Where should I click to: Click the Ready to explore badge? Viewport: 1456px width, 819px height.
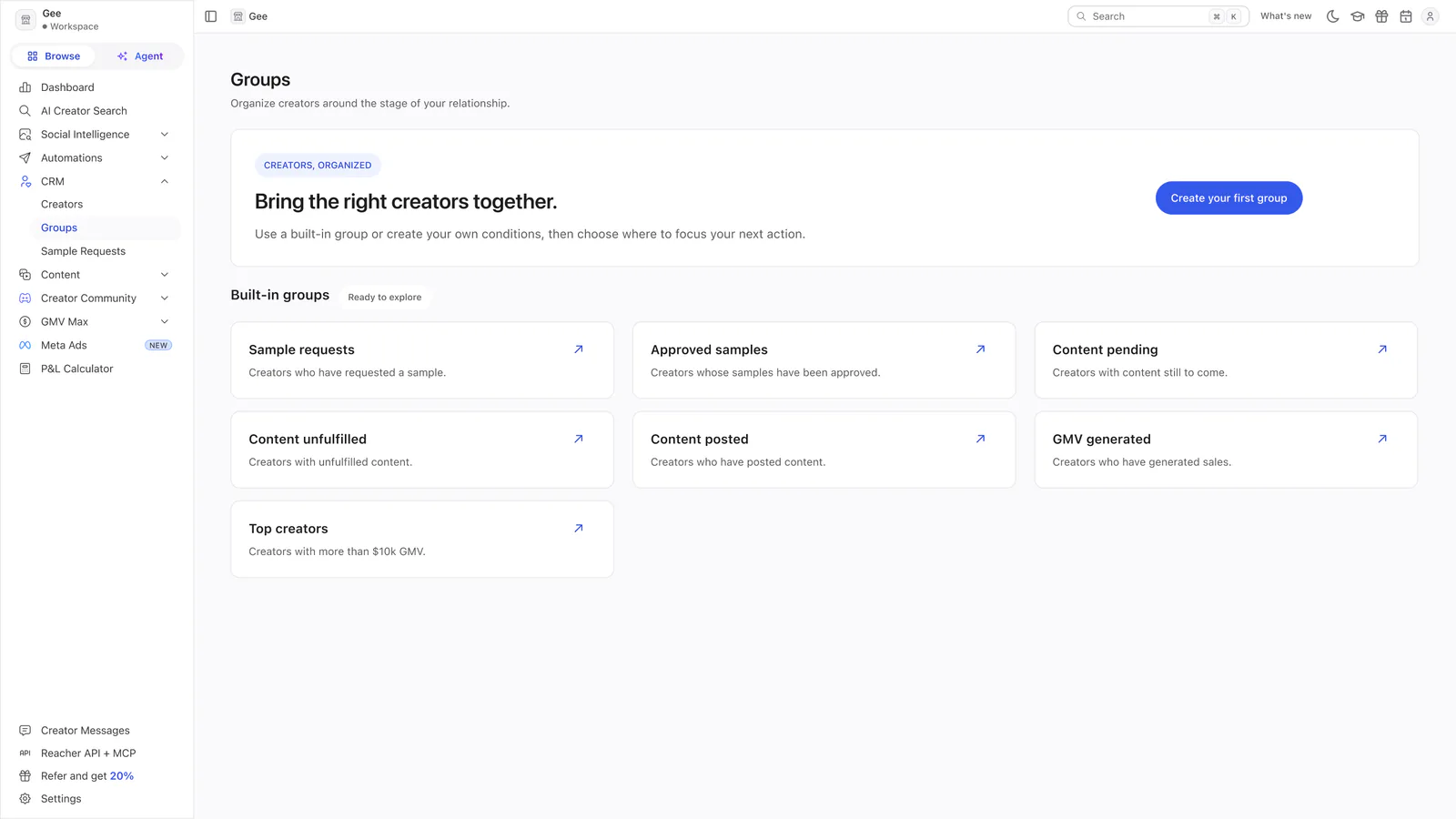tap(385, 298)
